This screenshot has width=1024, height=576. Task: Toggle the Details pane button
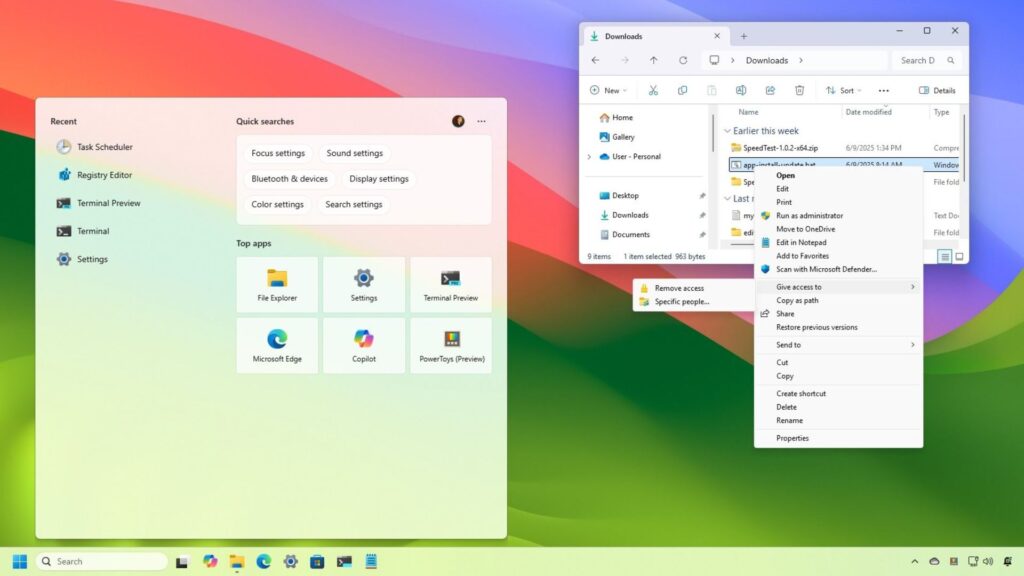pyautogui.click(x=937, y=90)
